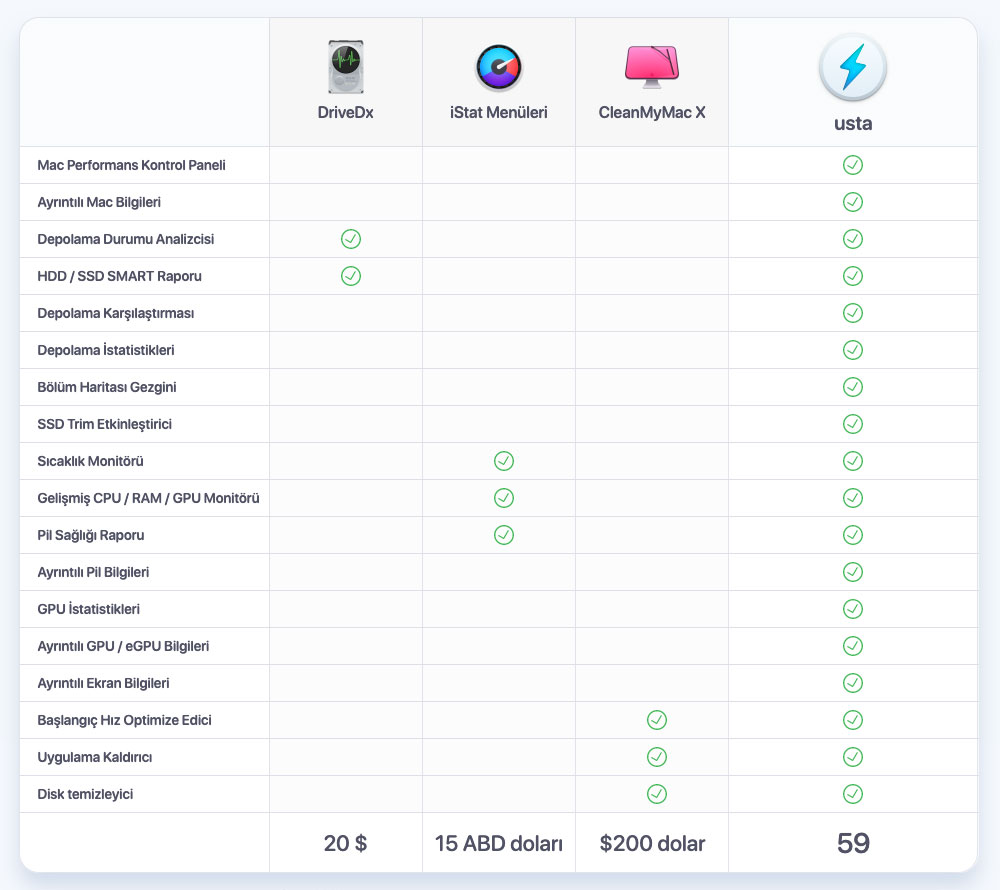Click CleanMyMac X checkmark for Başlangıç Hız Optimize Edici
The height and width of the screenshot is (890, 1000).
pyautogui.click(x=656, y=720)
